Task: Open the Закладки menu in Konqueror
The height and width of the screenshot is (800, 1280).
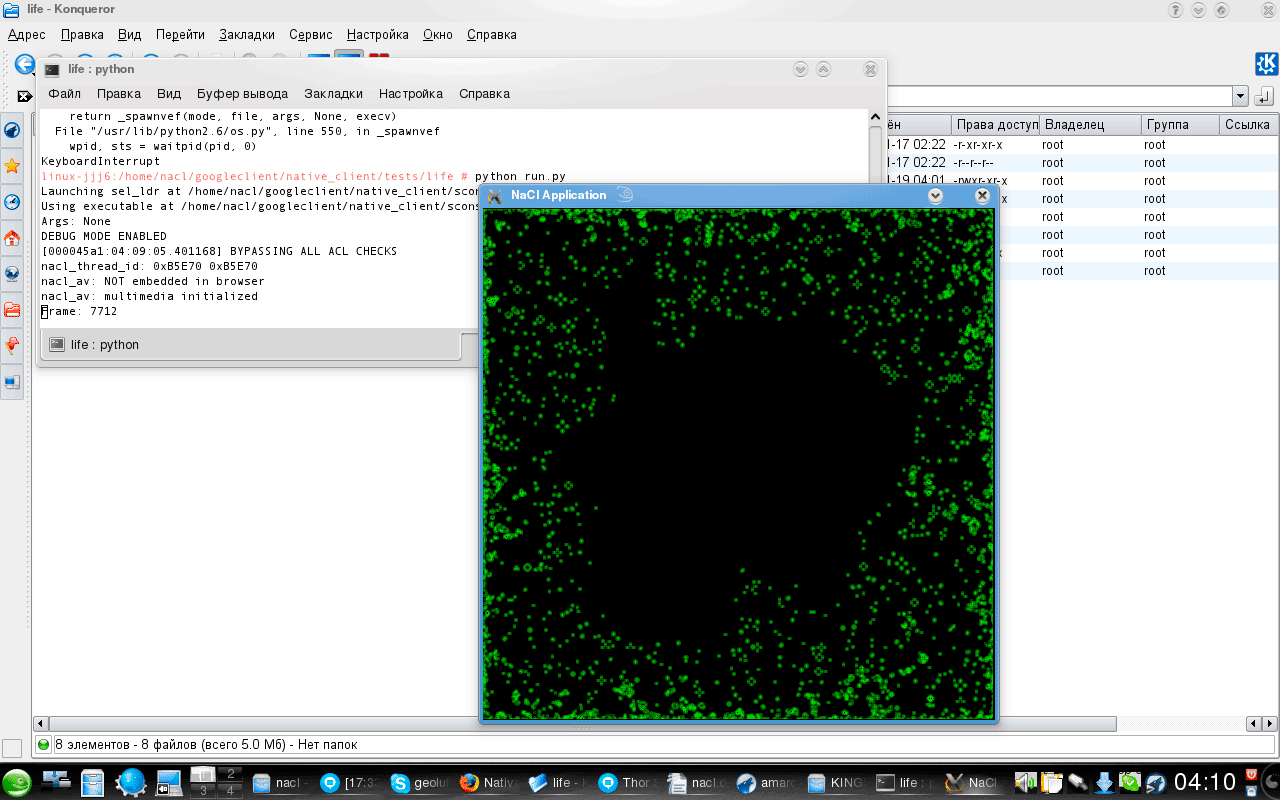Action: [247, 34]
